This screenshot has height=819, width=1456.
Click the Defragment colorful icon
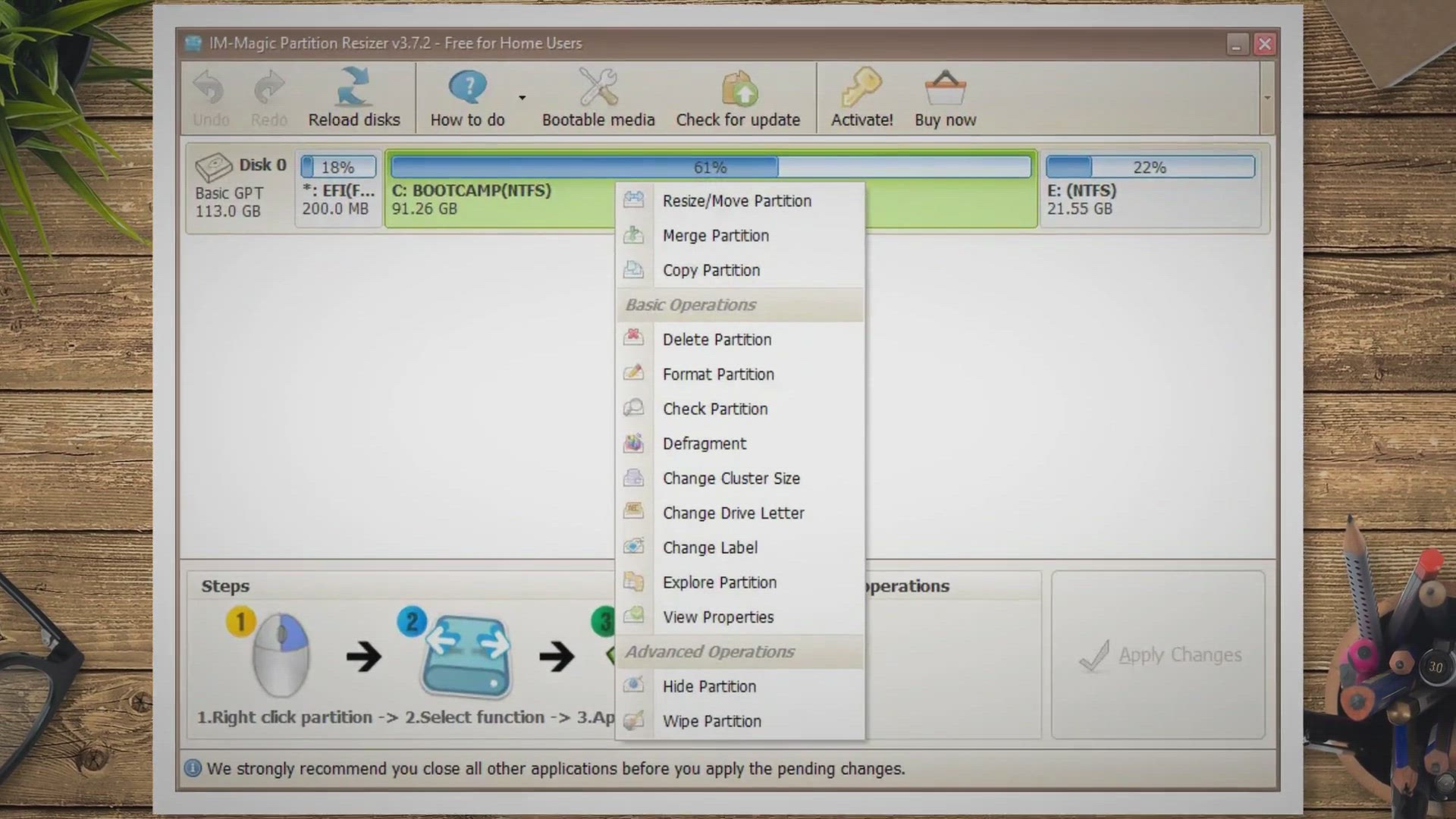(633, 443)
